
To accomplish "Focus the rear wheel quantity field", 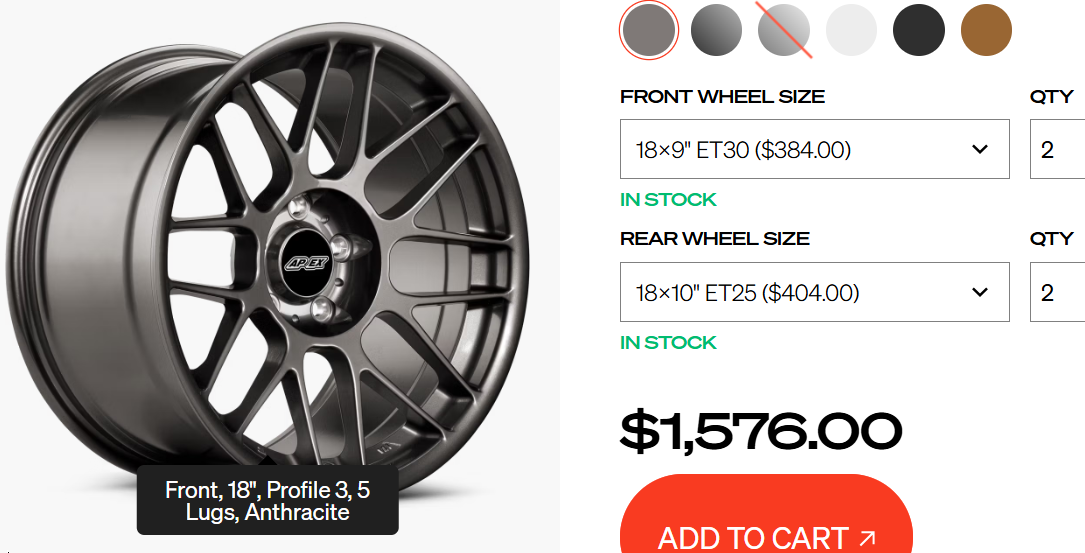I will pos(1058,293).
